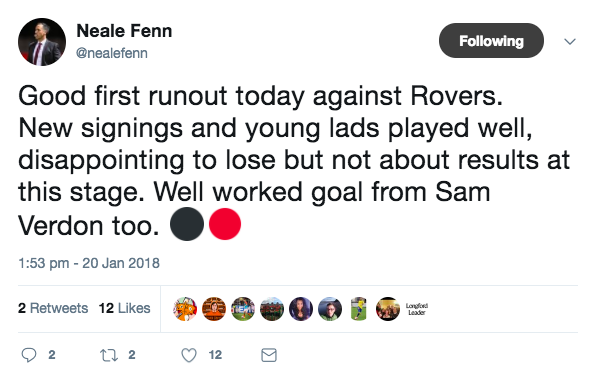Open the orange-colored second liker avatar
Viewport: 597px width, 387px height.
point(214,309)
